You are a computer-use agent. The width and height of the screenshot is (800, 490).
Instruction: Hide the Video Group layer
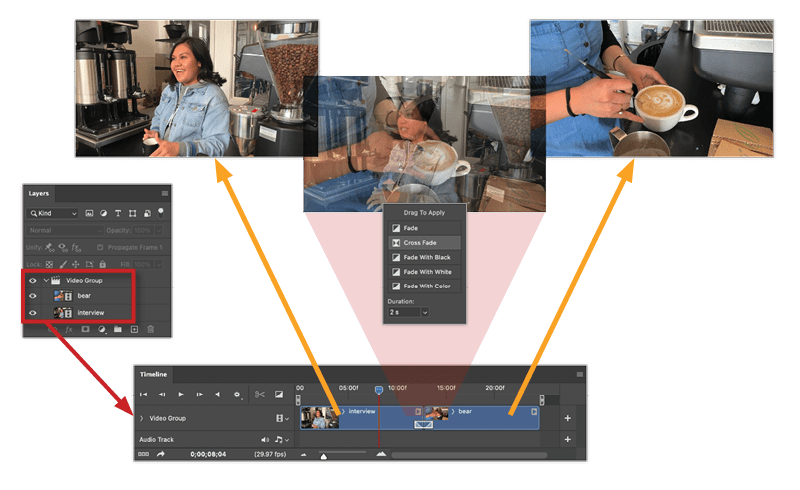[33, 281]
